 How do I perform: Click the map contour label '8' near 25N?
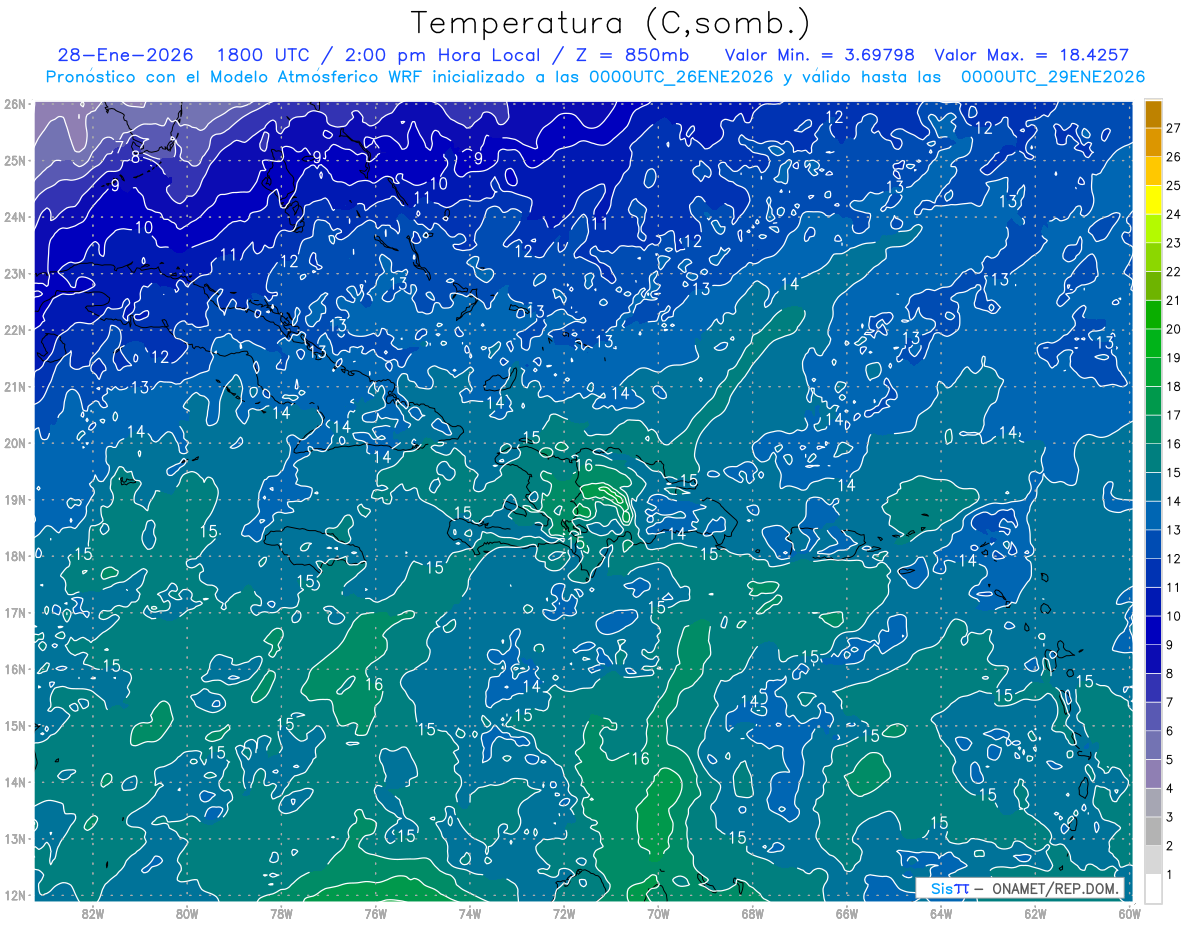[x=135, y=157]
